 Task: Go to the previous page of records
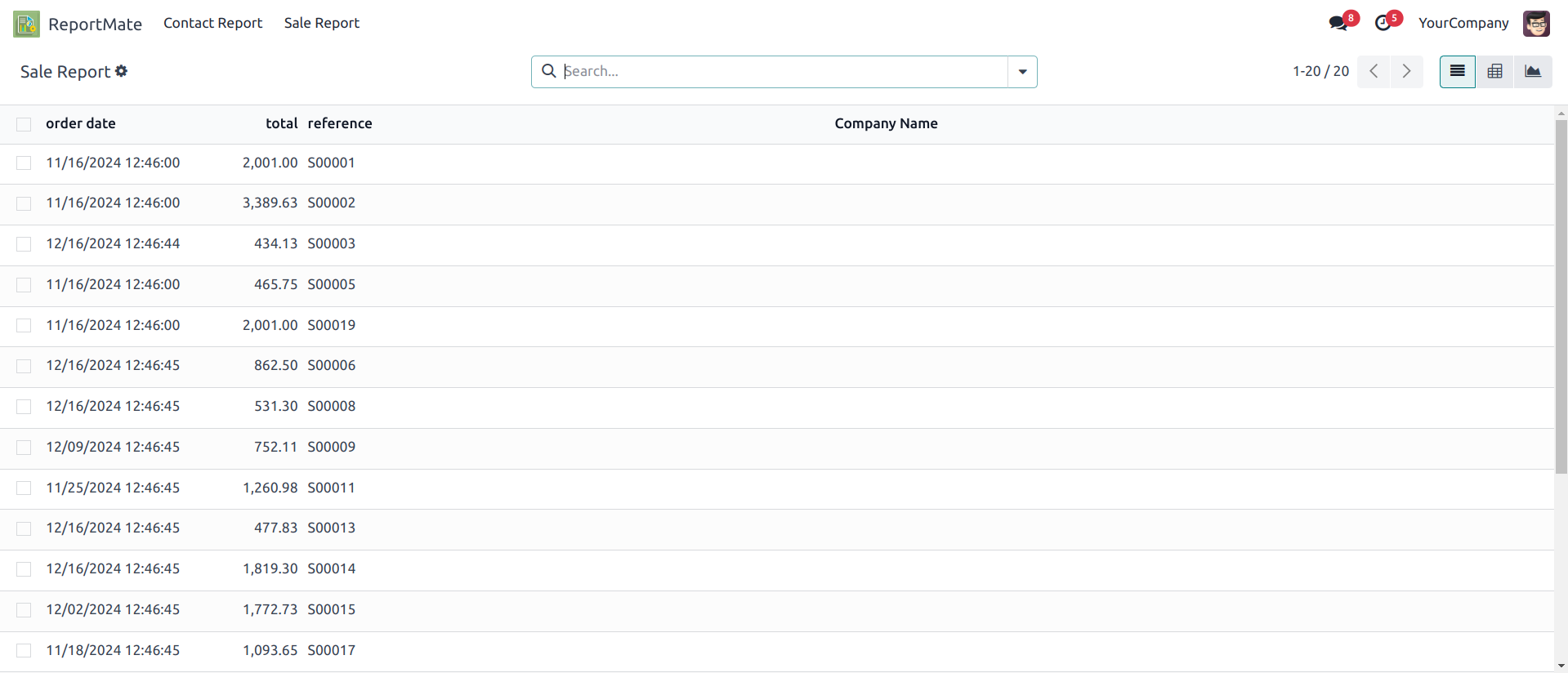pyautogui.click(x=1374, y=72)
